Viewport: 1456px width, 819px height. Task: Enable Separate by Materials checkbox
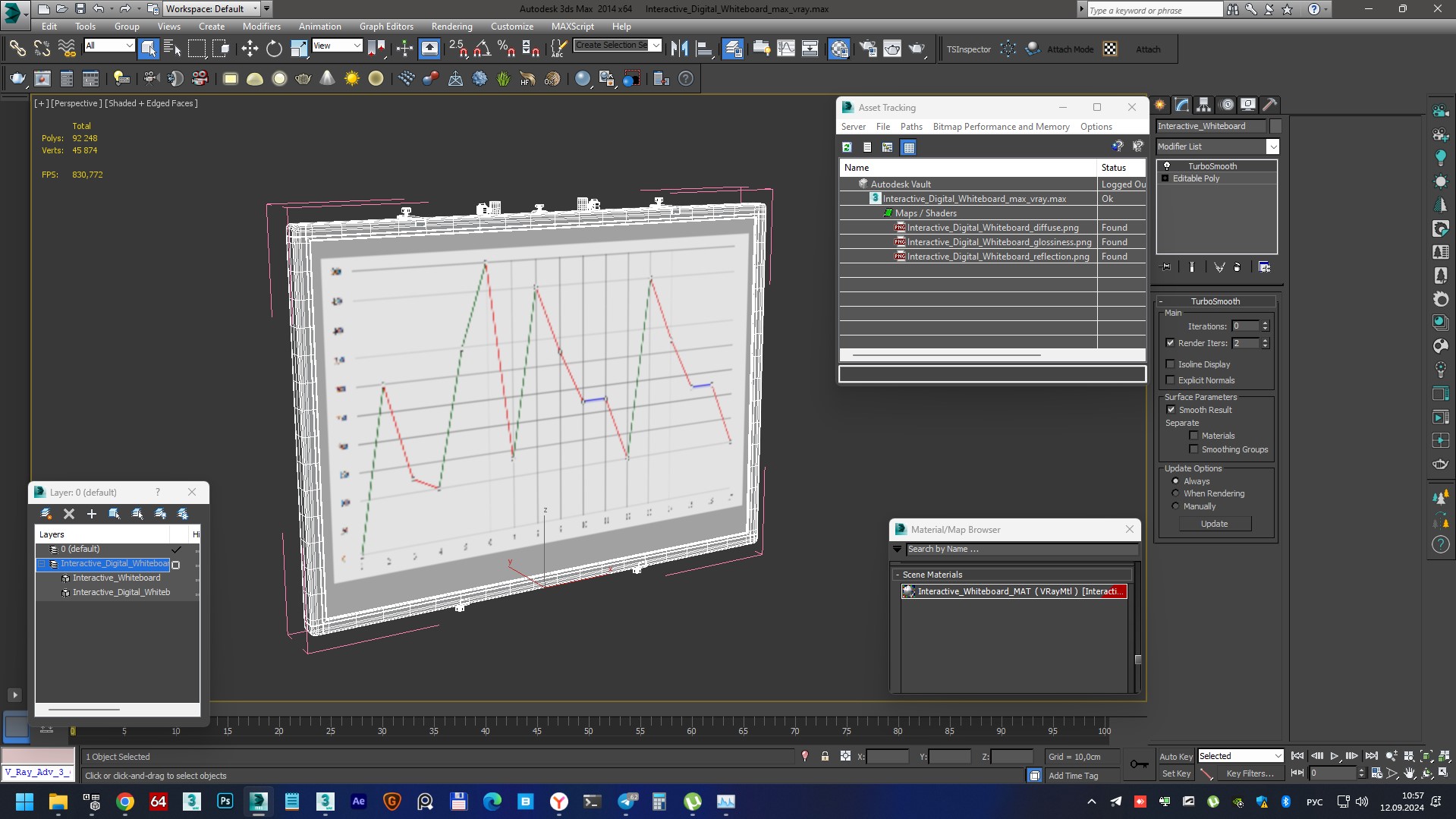pos(1193,436)
